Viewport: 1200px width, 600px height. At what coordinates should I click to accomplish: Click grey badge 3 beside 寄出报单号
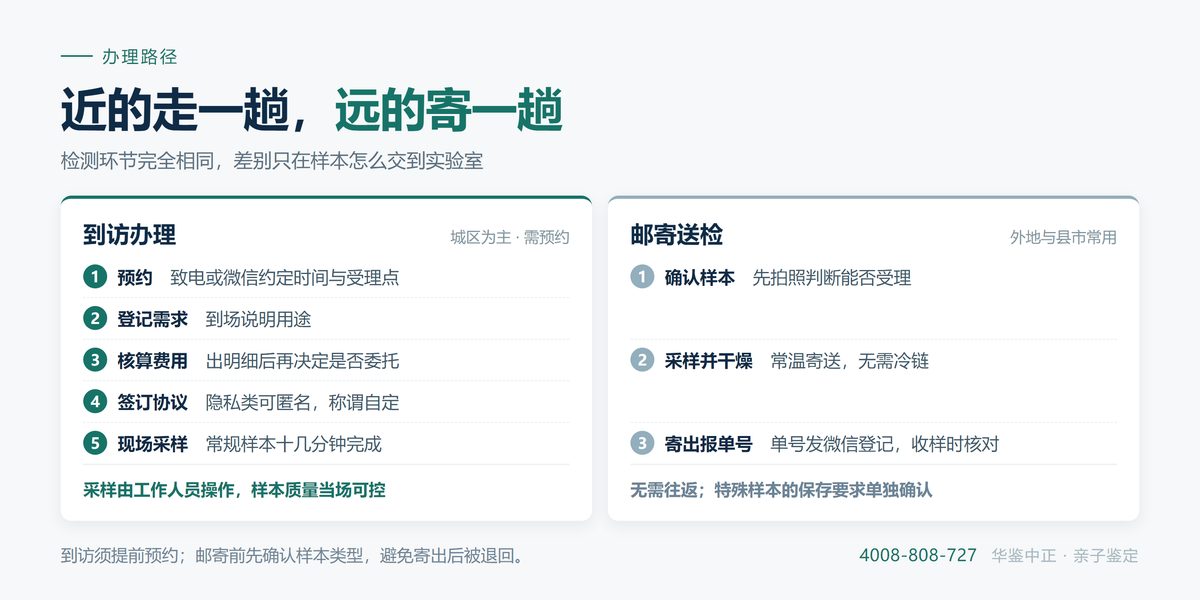point(642,443)
